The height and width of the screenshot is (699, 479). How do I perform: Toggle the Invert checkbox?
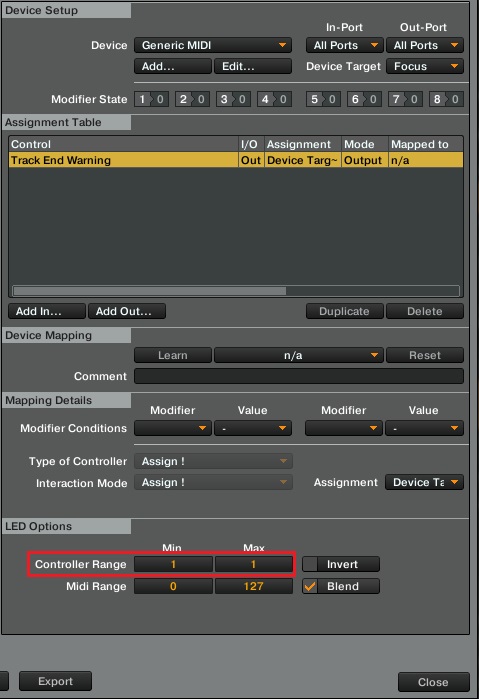(x=310, y=564)
